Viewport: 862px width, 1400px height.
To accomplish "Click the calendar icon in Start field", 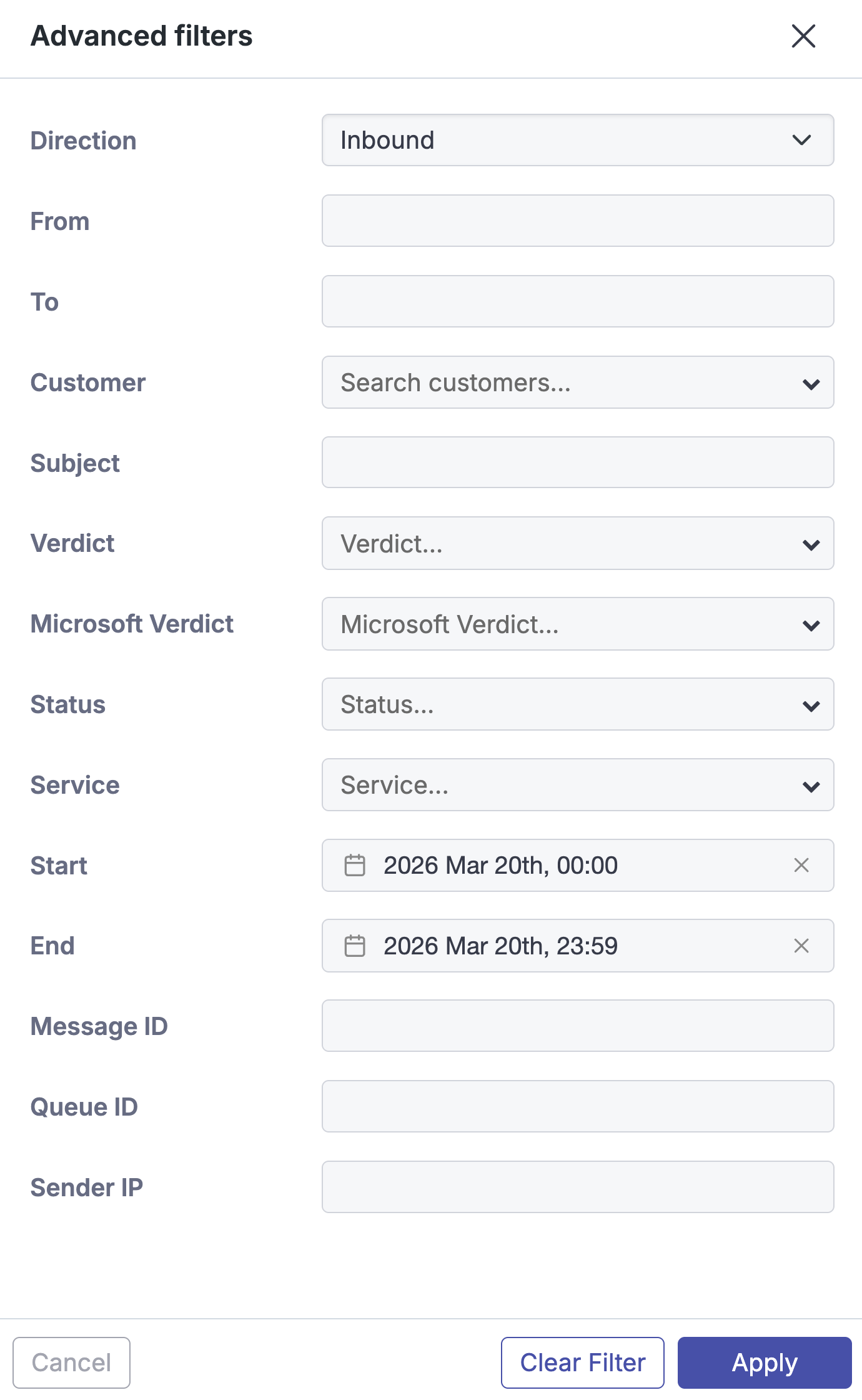I will [x=355, y=865].
